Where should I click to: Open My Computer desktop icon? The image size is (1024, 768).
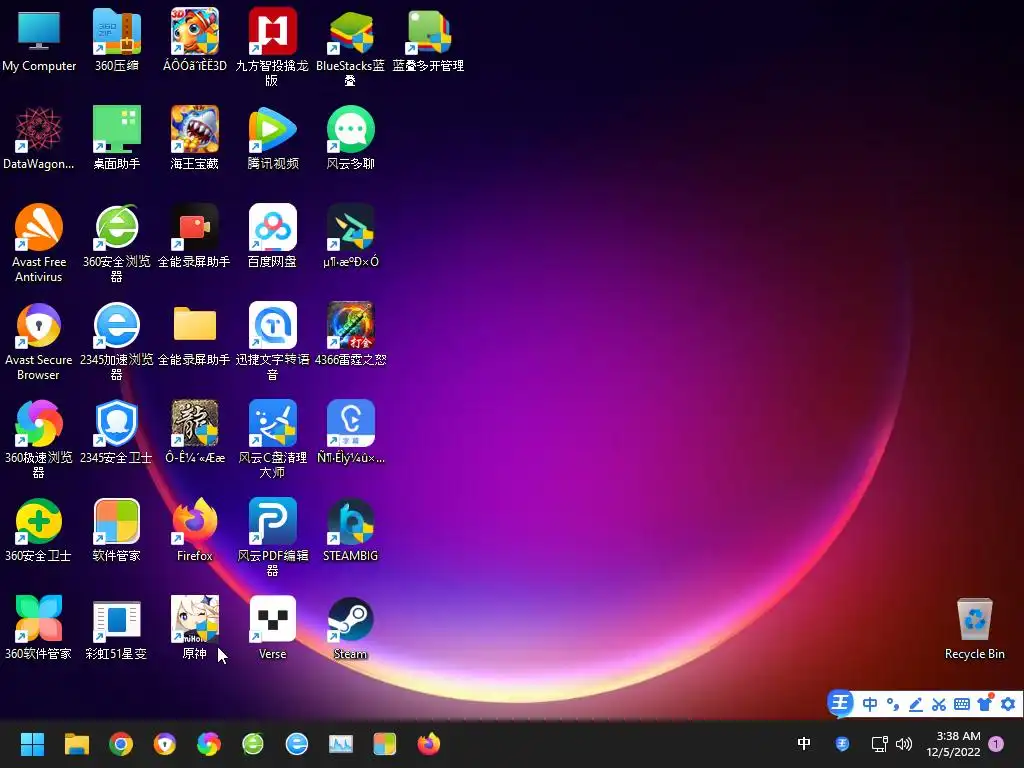tap(39, 39)
